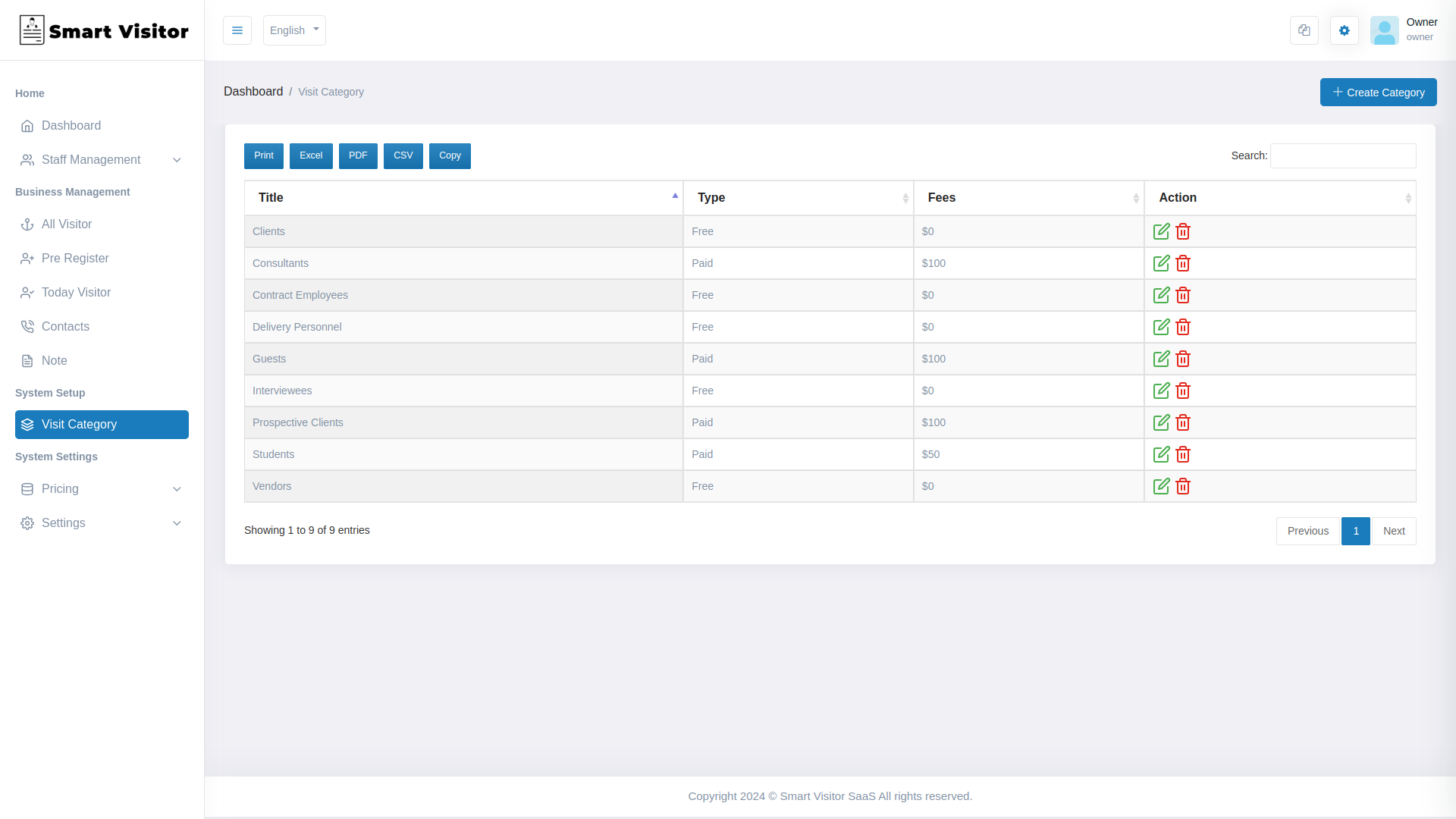Select the Contacts phone icon
The width and height of the screenshot is (1456, 819).
[28, 326]
